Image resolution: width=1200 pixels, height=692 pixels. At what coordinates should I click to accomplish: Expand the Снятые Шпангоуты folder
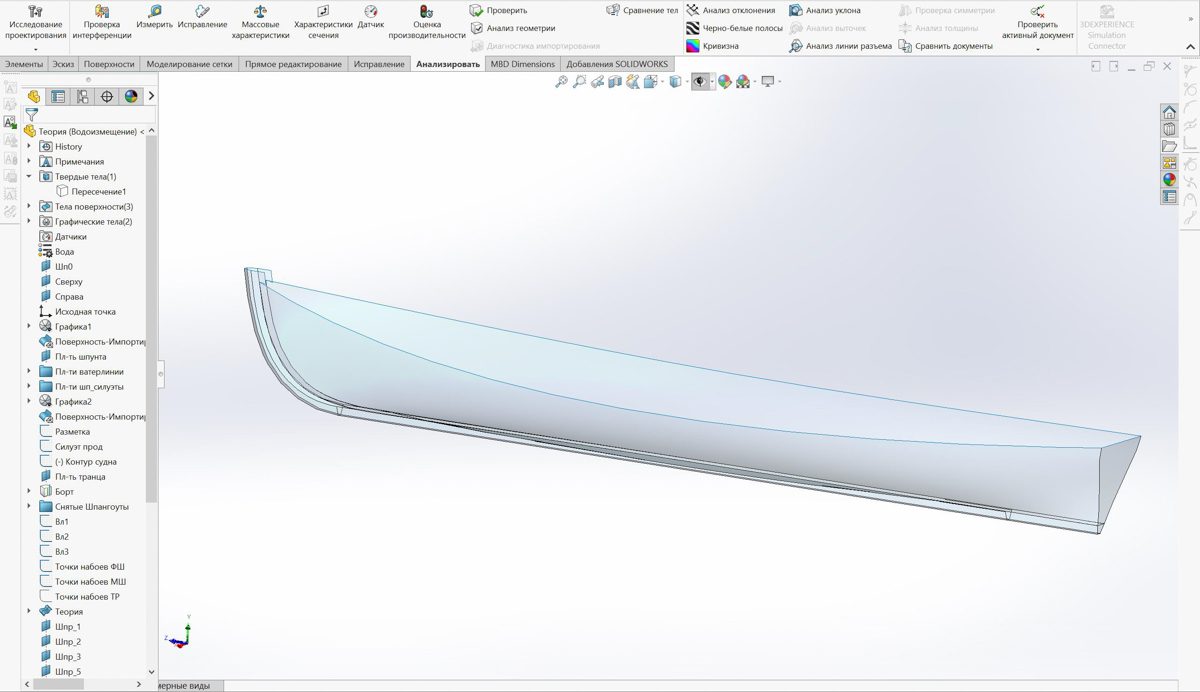point(29,507)
